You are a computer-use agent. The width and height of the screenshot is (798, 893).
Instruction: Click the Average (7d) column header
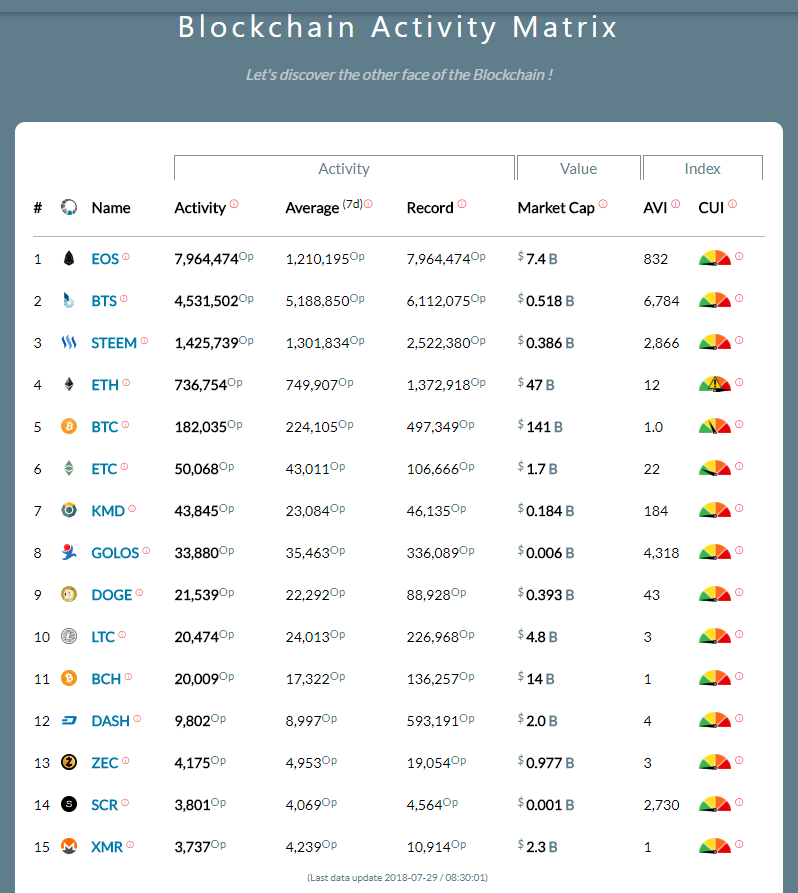pyautogui.click(x=312, y=208)
